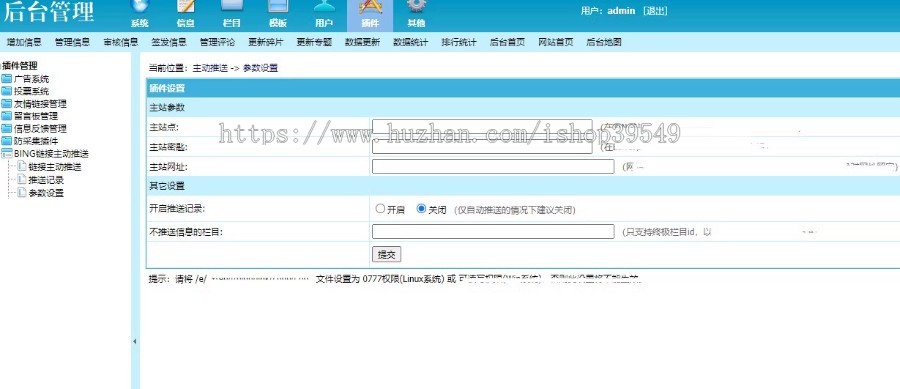Click 增加信息 in the shortcut bar
Screen dimensions: 900x389
pyautogui.click(x=24, y=42)
